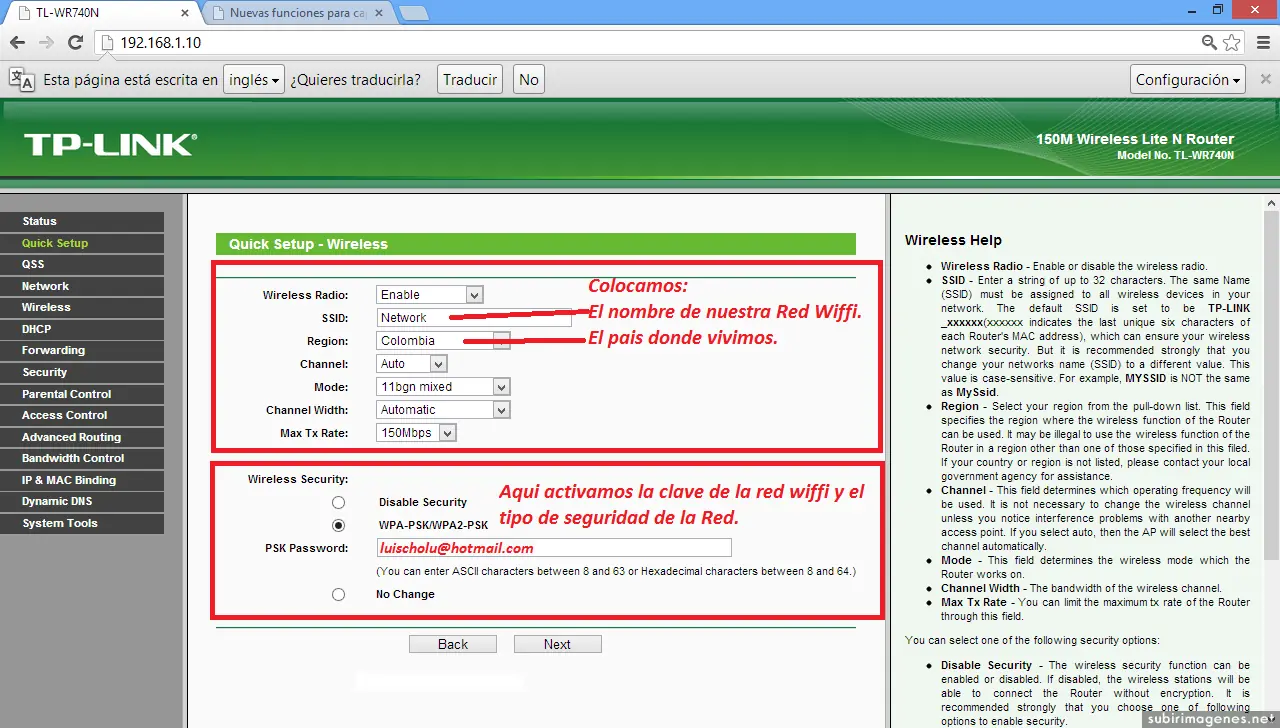
Task: Select WPA-PSK/WPA2-PSK radio button
Action: click(x=338, y=525)
